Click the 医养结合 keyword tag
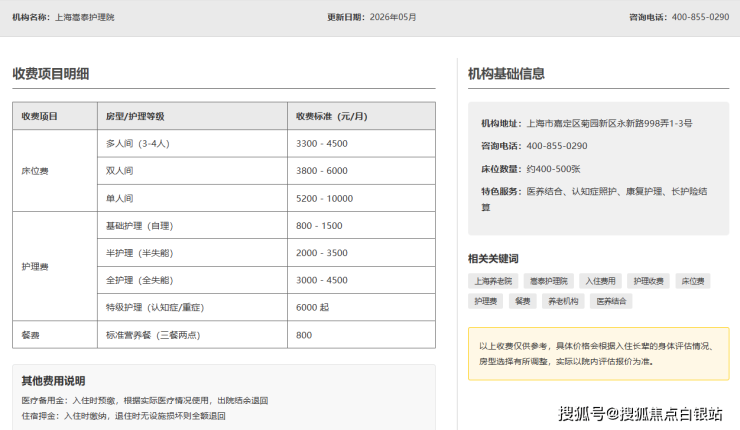The image size is (740, 430). 611,301
